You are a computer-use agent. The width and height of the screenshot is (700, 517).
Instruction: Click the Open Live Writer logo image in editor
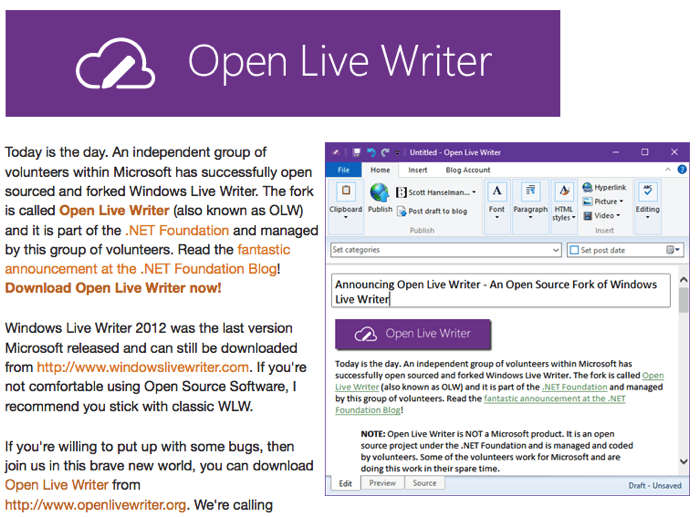point(413,334)
